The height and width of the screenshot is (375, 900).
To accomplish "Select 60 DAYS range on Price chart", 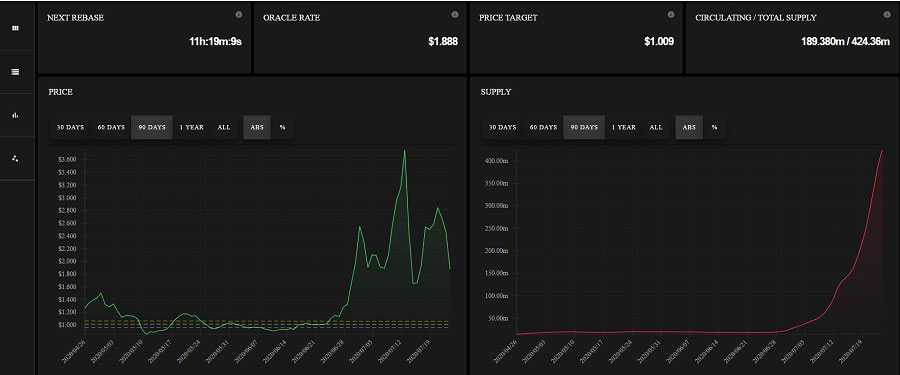I will [x=111, y=127].
